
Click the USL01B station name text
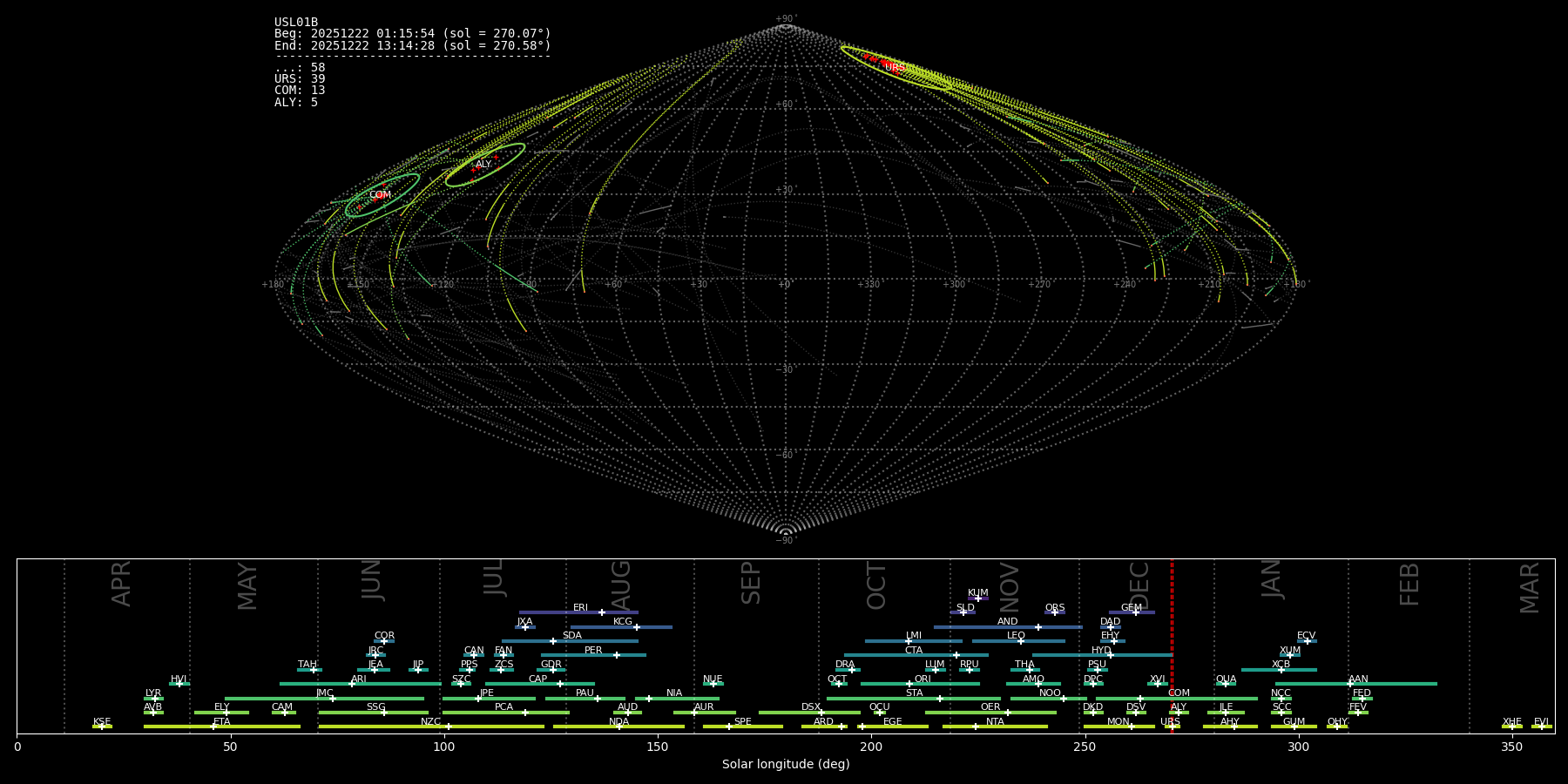click(x=296, y=23)
